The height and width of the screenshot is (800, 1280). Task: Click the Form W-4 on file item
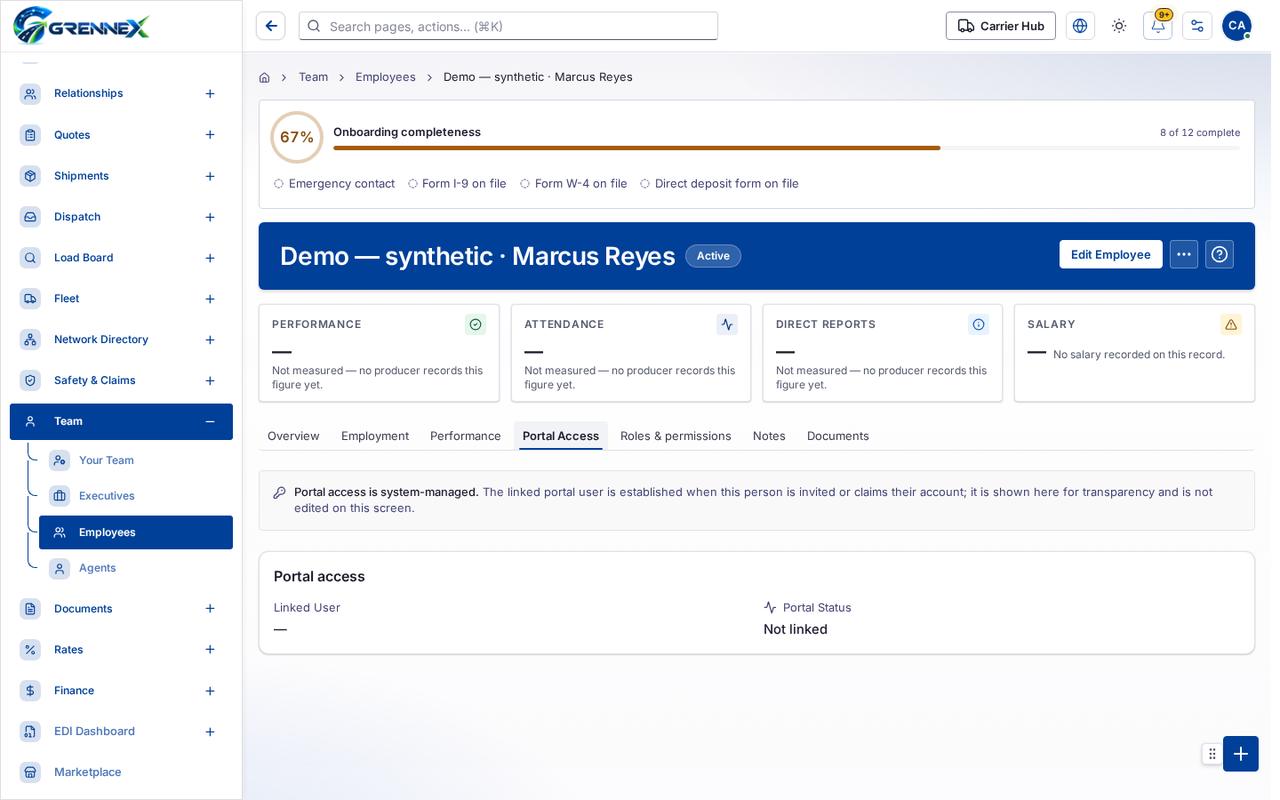coord(574,184)
